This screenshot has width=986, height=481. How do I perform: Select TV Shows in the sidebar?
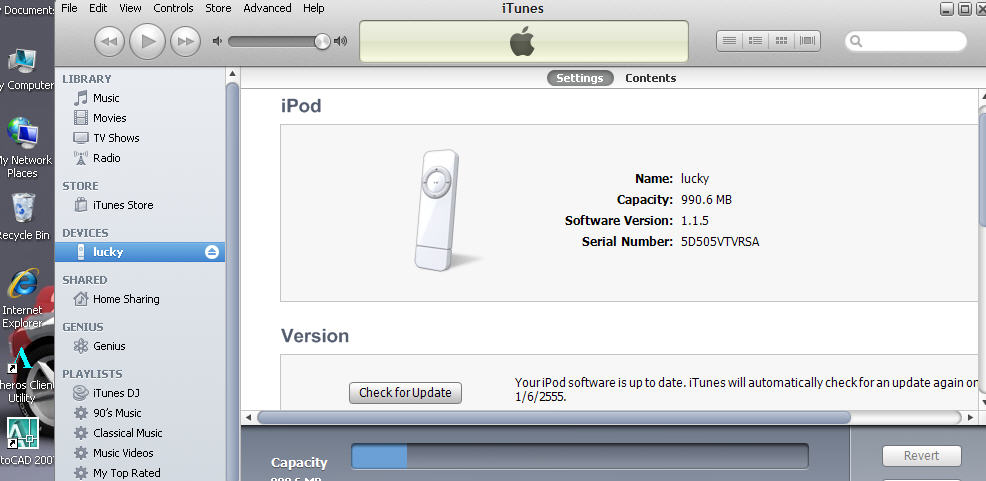tap(116, 138)
